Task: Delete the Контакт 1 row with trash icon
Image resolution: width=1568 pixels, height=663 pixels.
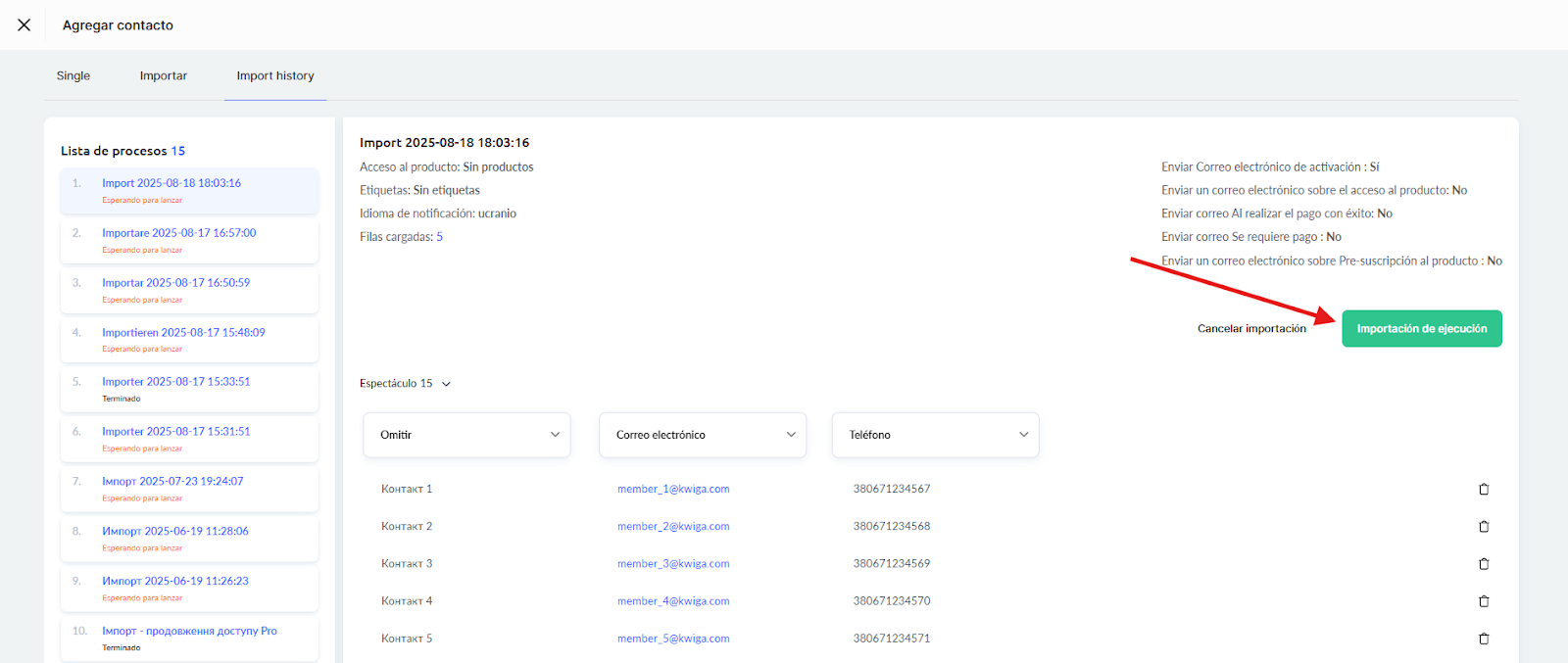Action: coord(1484,490)
